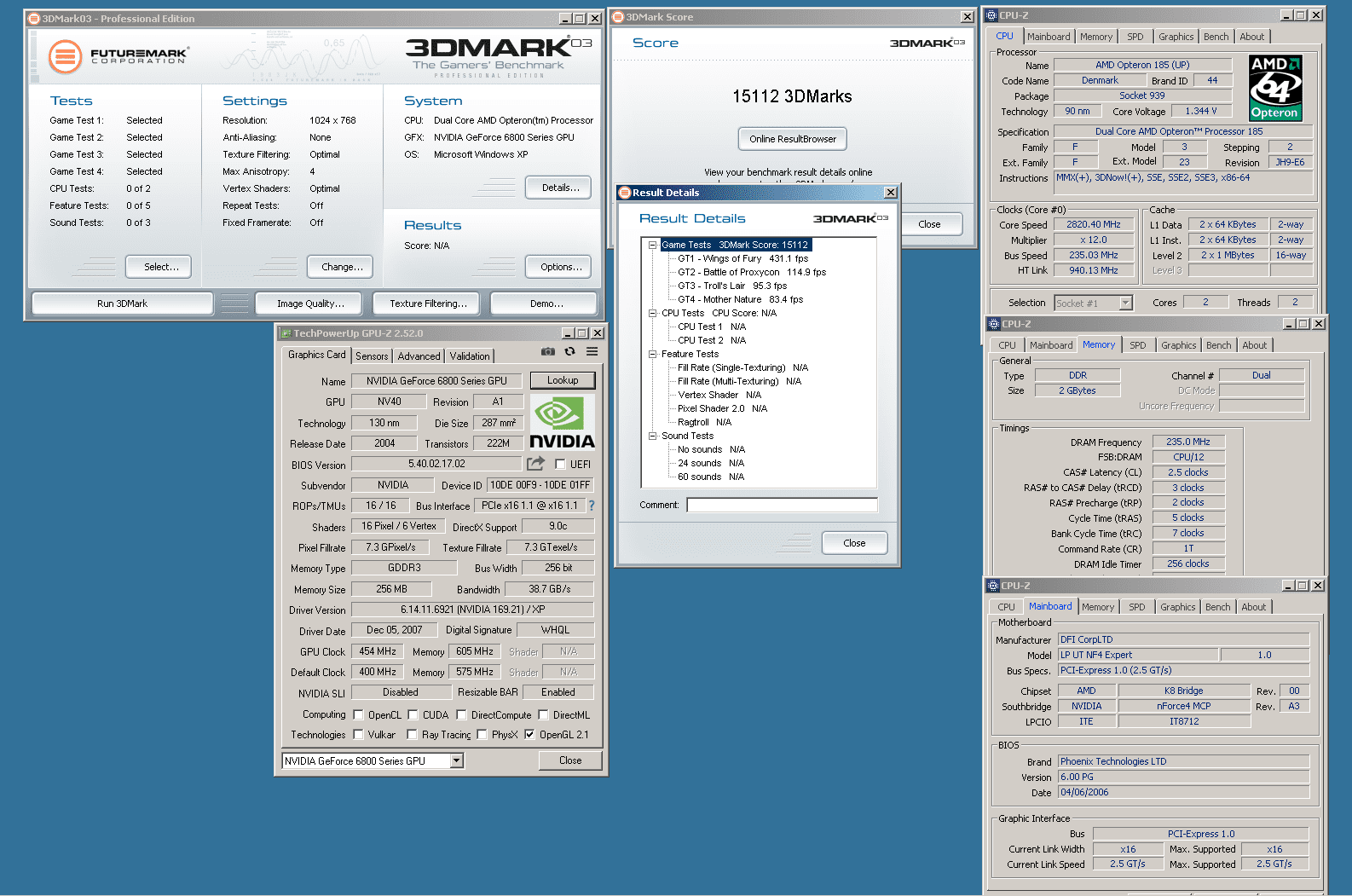Open the GPU-Z hamburger menu icon
1352x896 pixels.
[x=592, y=351]
